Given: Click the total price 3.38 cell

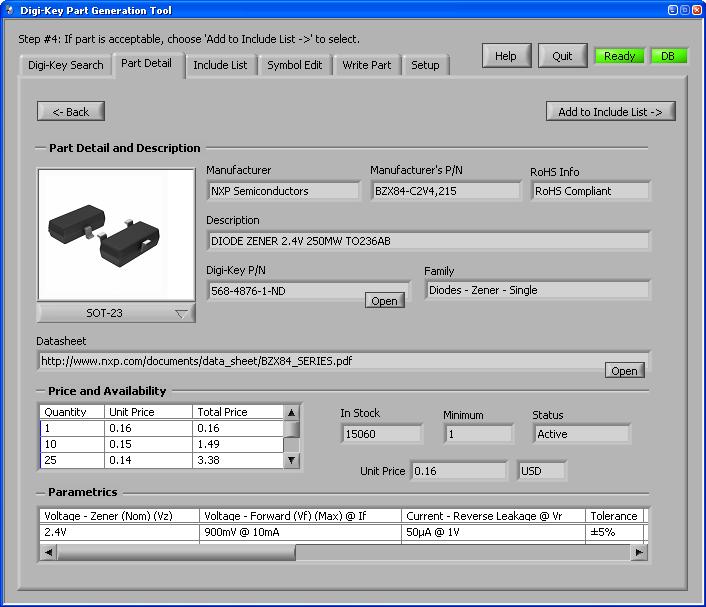Looking at the screenshot, I should click(x=238, y=460).
